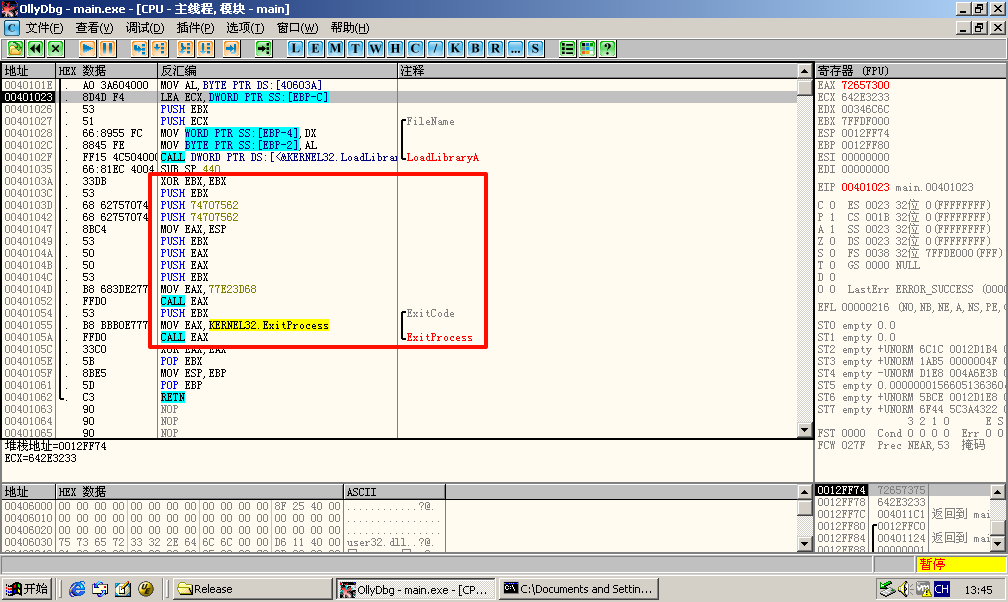
Task: Click the green Go to address icon
Action: [264, 48]
